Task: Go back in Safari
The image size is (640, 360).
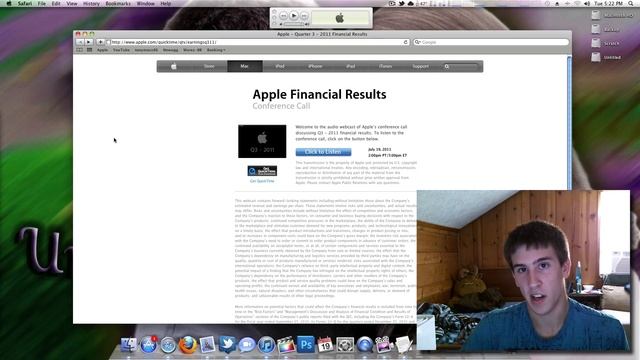Action: coord(80,42)
